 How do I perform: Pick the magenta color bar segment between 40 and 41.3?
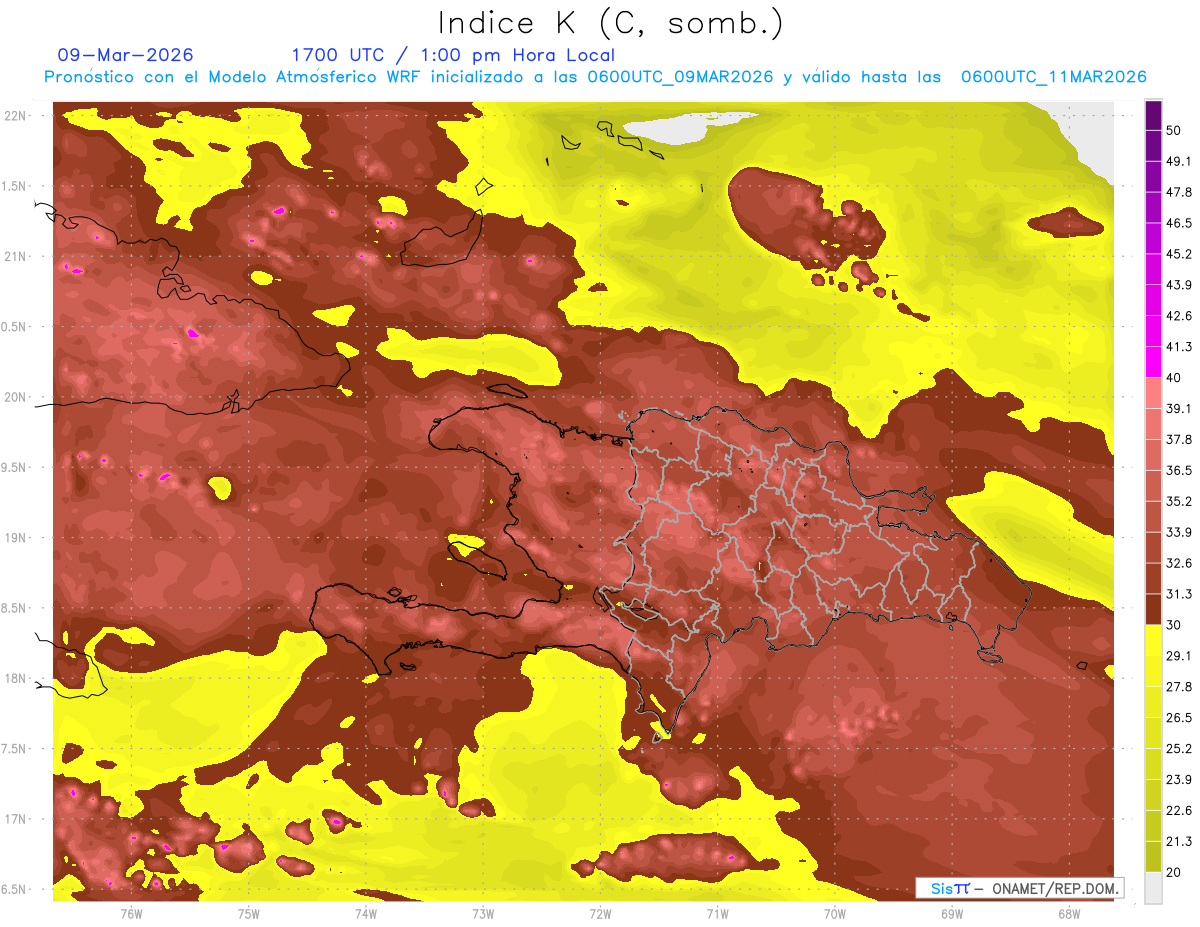click(1153, 362)
